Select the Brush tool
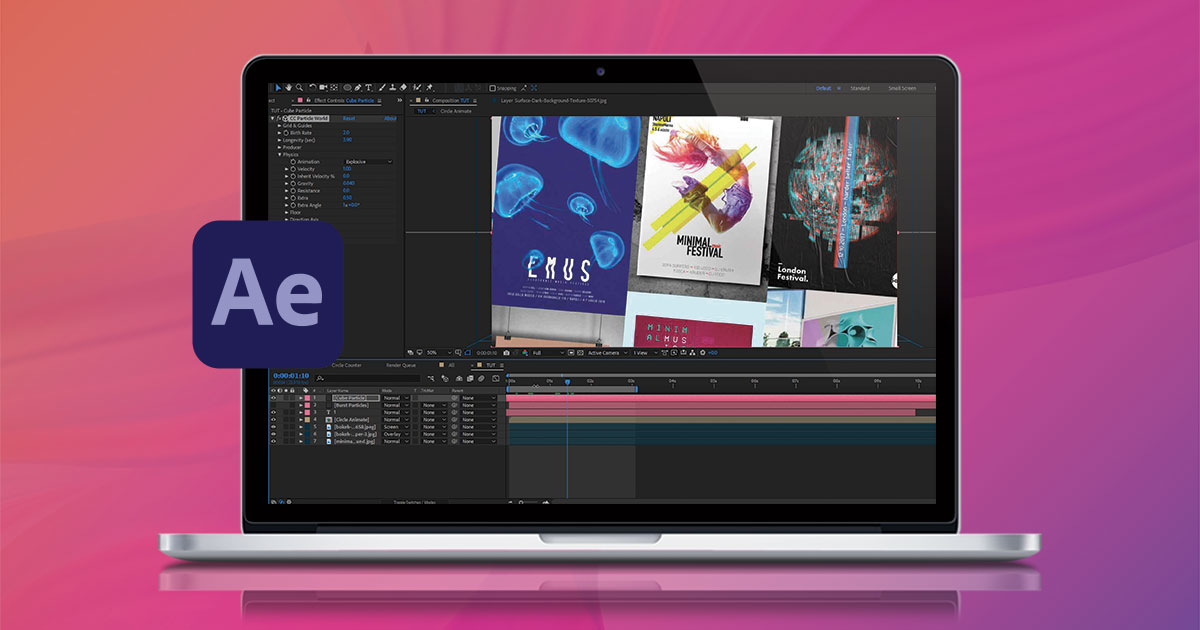Image resolution: width=1200 pixels, height=630 pixels. coord(381,88)
